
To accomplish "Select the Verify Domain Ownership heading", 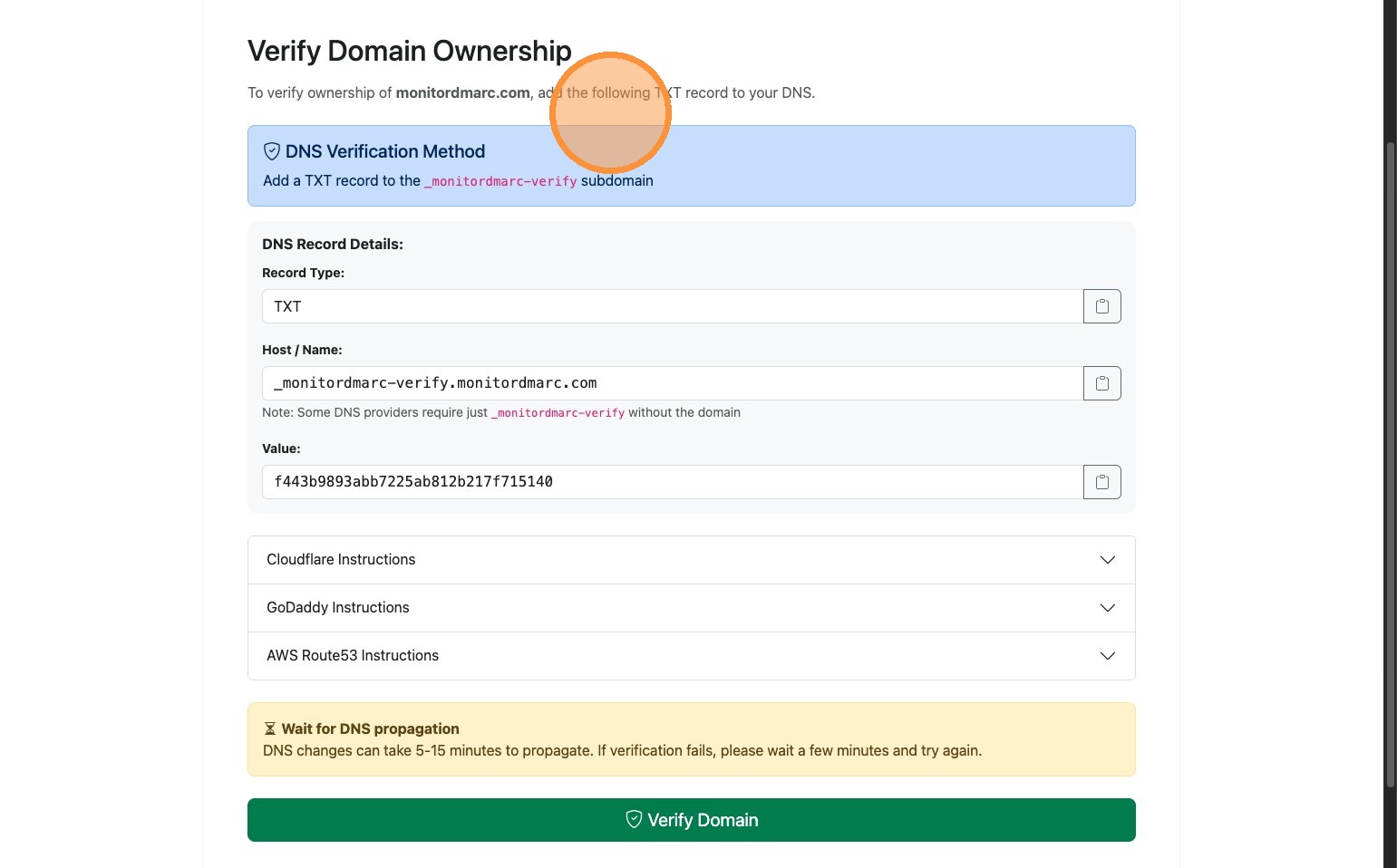I will point(410,51).
